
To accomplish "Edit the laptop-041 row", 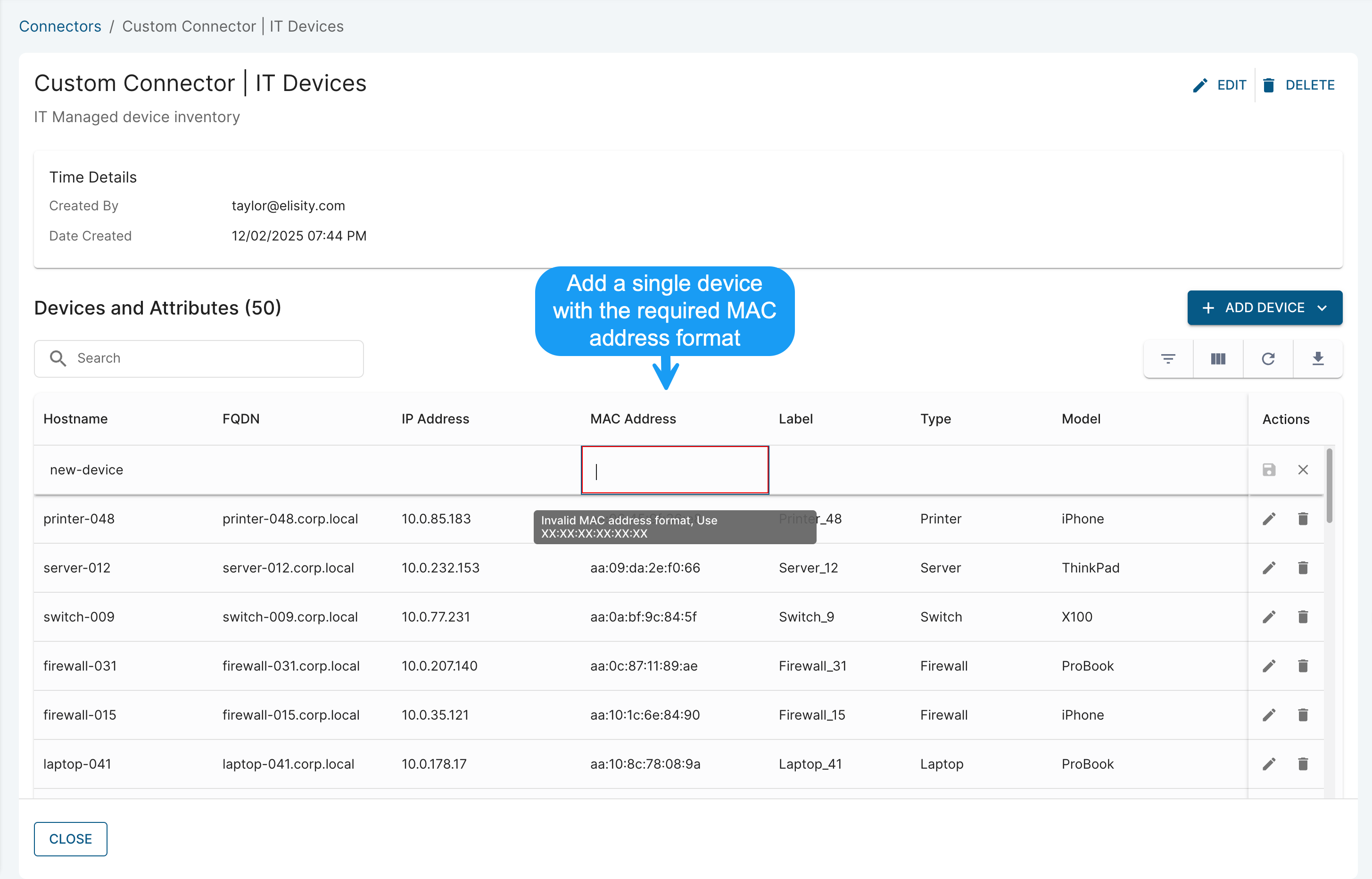I will coord(1269,764).
